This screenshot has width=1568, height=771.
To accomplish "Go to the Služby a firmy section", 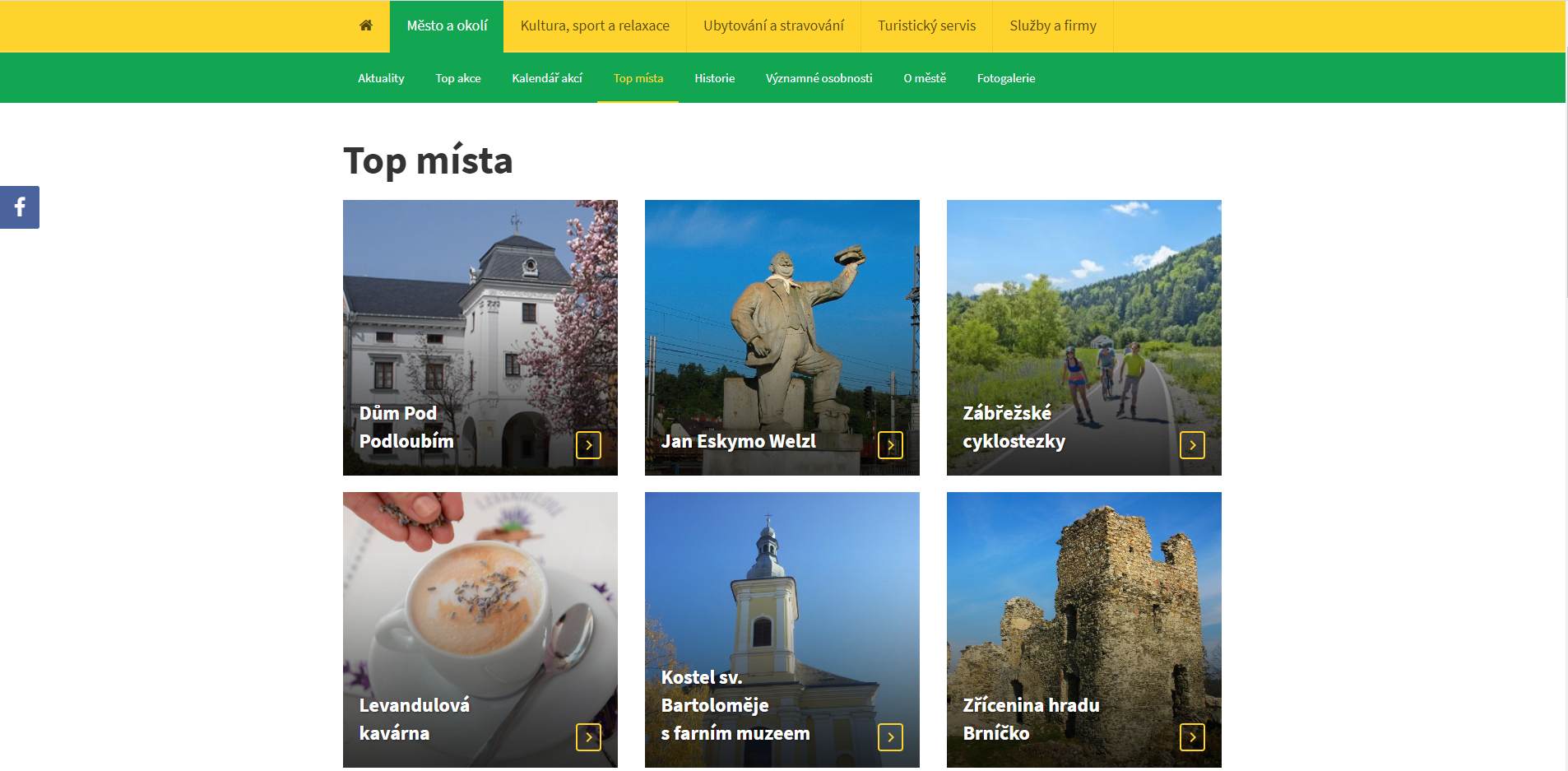I will 1052,26.
